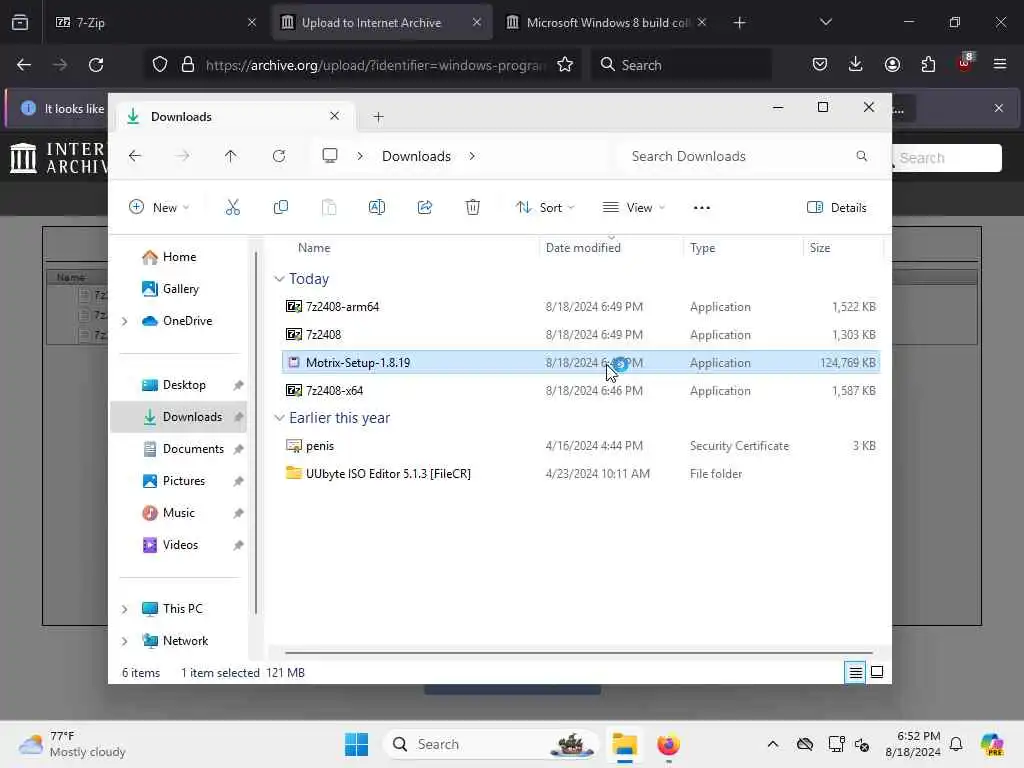Open Firefox account icon
The height and width of the screenshot is (768, 1024).
point(892,65)
